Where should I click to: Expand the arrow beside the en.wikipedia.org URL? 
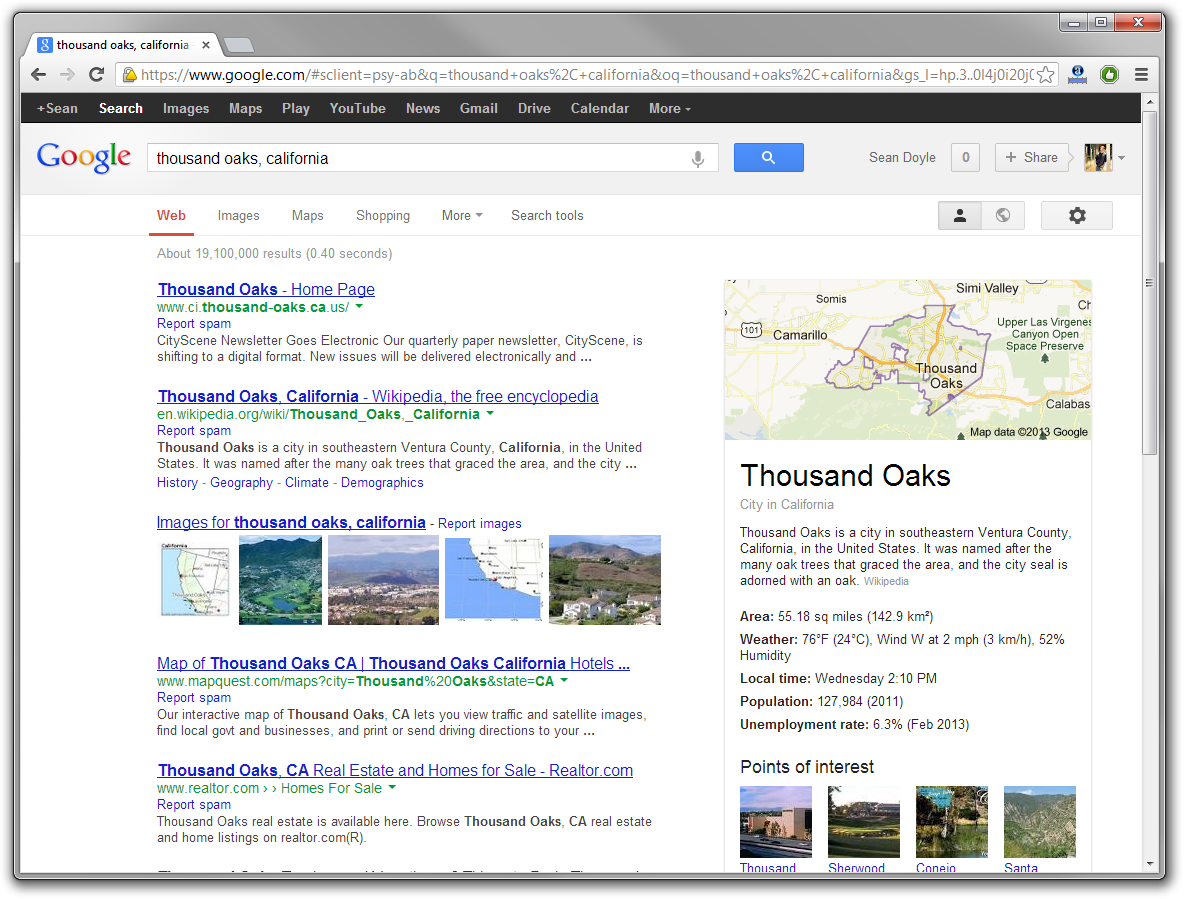coord(490,414)
